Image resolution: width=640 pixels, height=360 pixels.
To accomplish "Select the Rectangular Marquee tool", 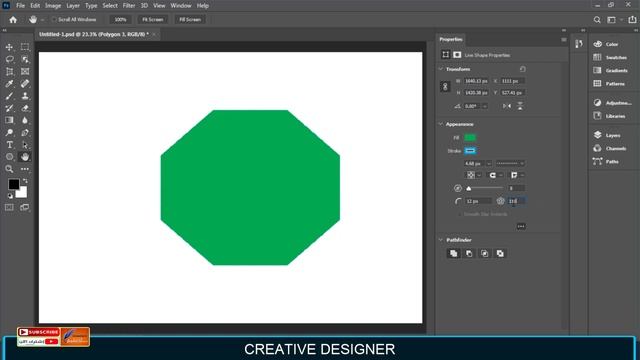I will pyautogui.click(x=25, y=47).
